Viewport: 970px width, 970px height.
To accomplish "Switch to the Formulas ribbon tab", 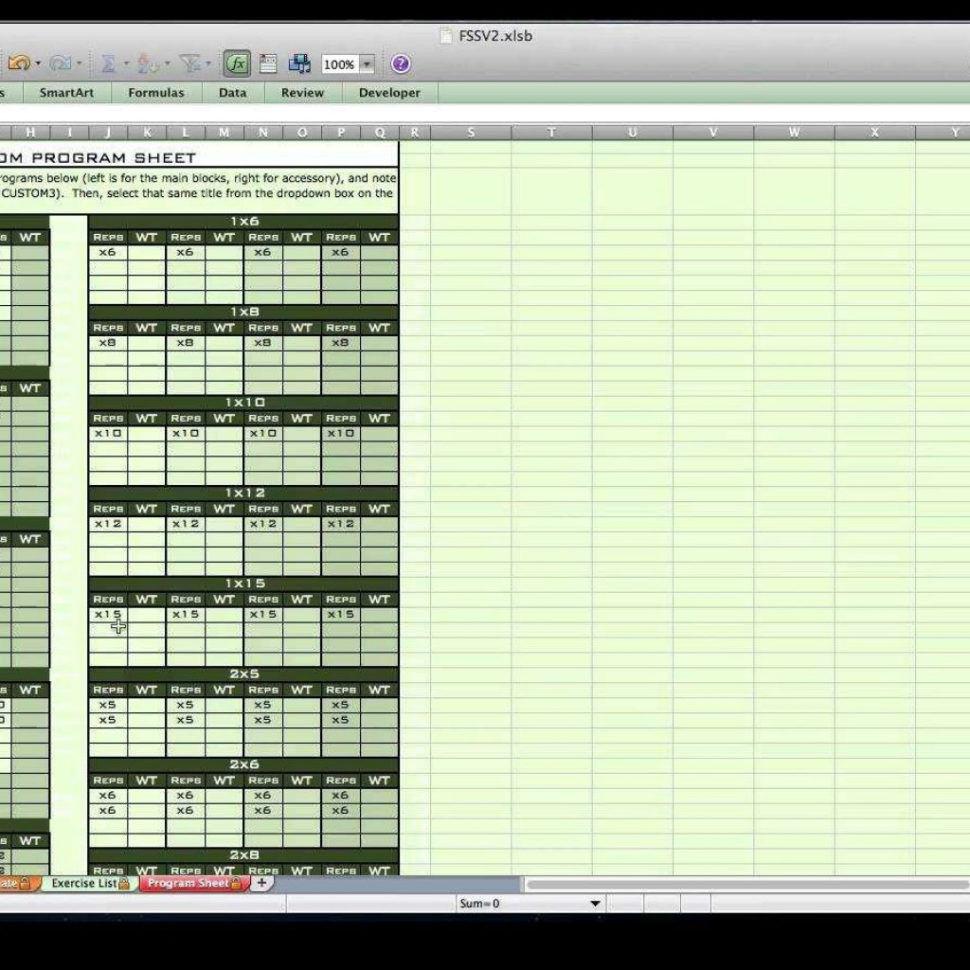I will pos(156,92).
